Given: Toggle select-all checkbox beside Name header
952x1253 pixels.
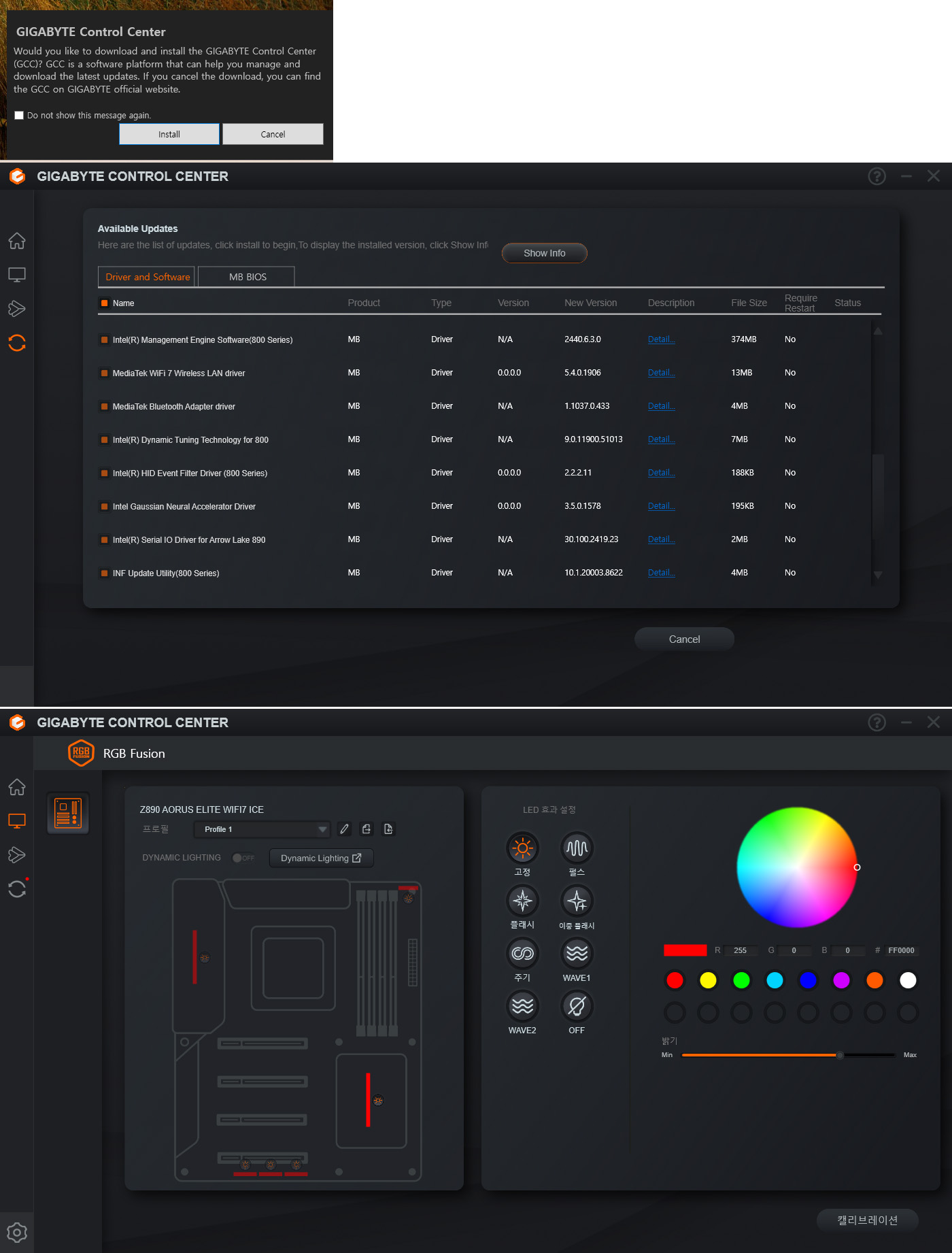Looking at the screenshot, I should point(104,303).
